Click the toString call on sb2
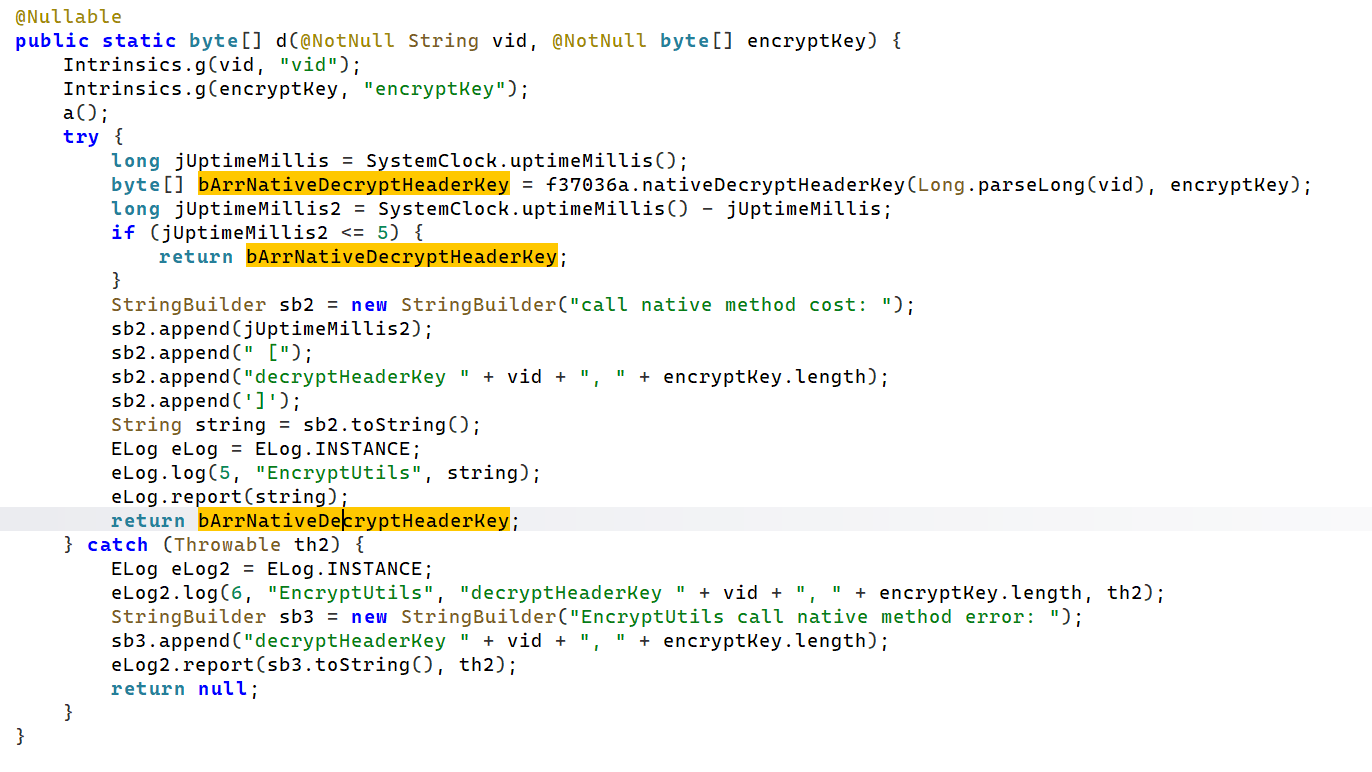1372x772 pixels. click(x=416, y=425)
